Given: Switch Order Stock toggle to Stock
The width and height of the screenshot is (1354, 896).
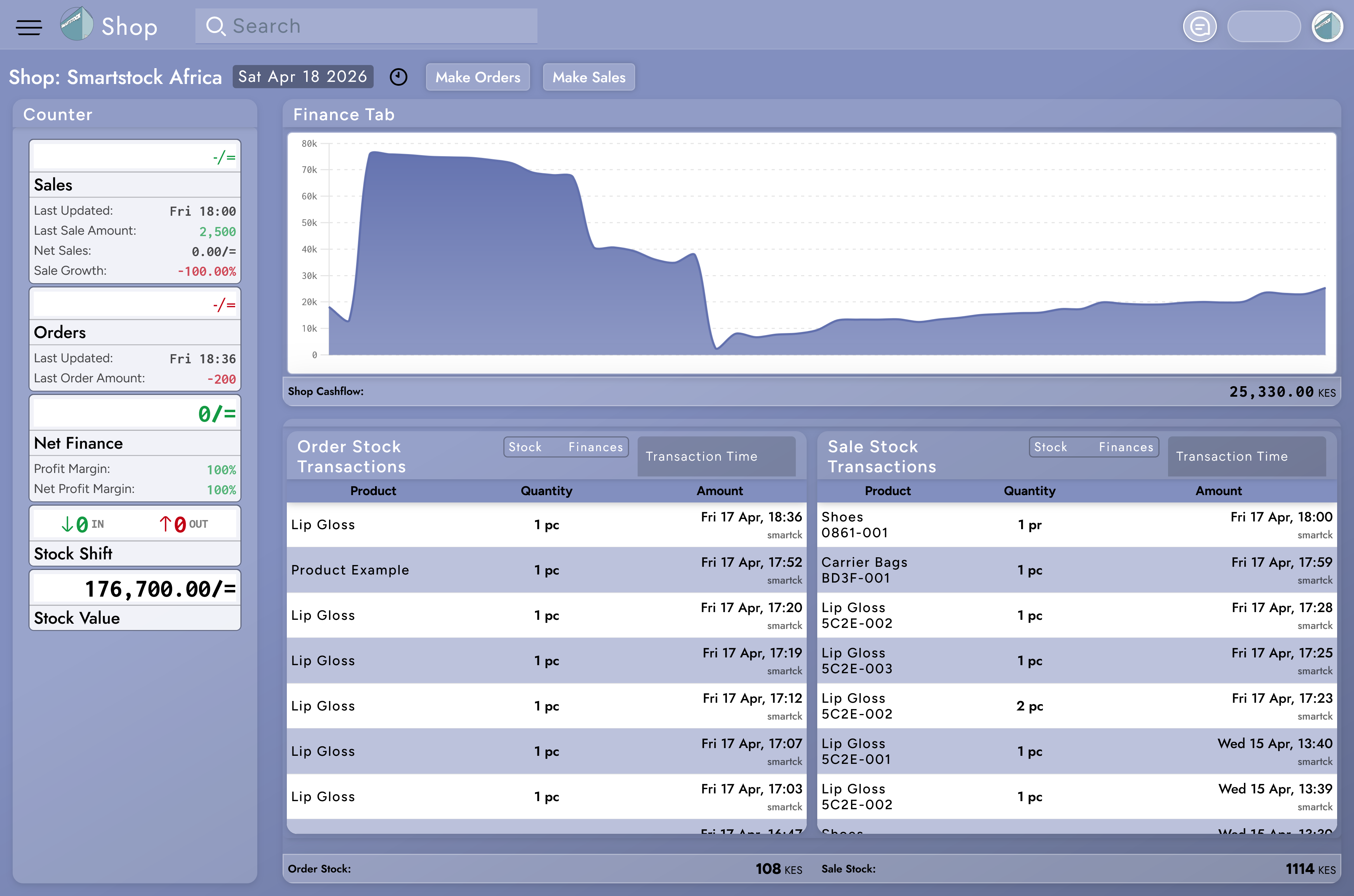Looking at the screenshot, I should pyautogui.click(x=525, y=447).
